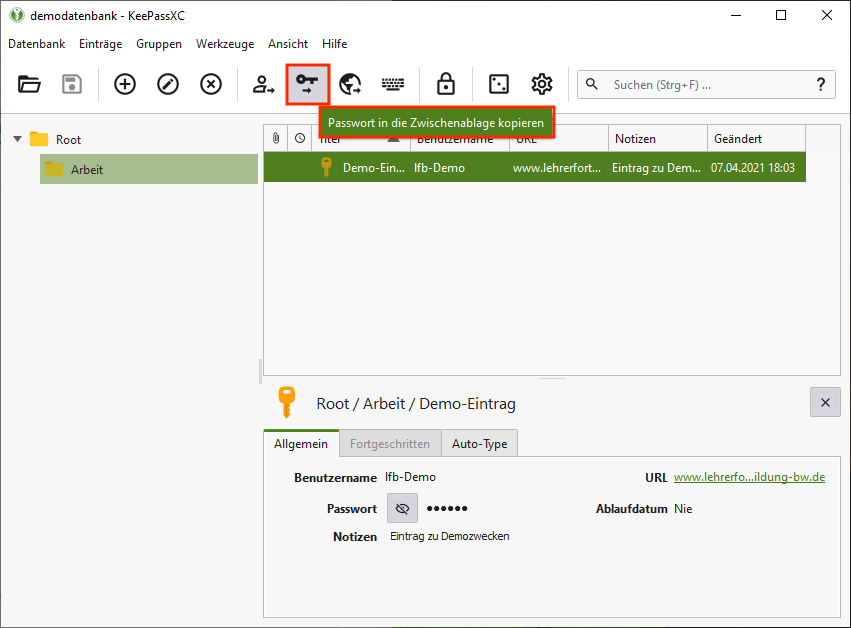Copy username to clipboard via toolbar icon
Viewport: 851px width, 628px height.
pos(264,85)
